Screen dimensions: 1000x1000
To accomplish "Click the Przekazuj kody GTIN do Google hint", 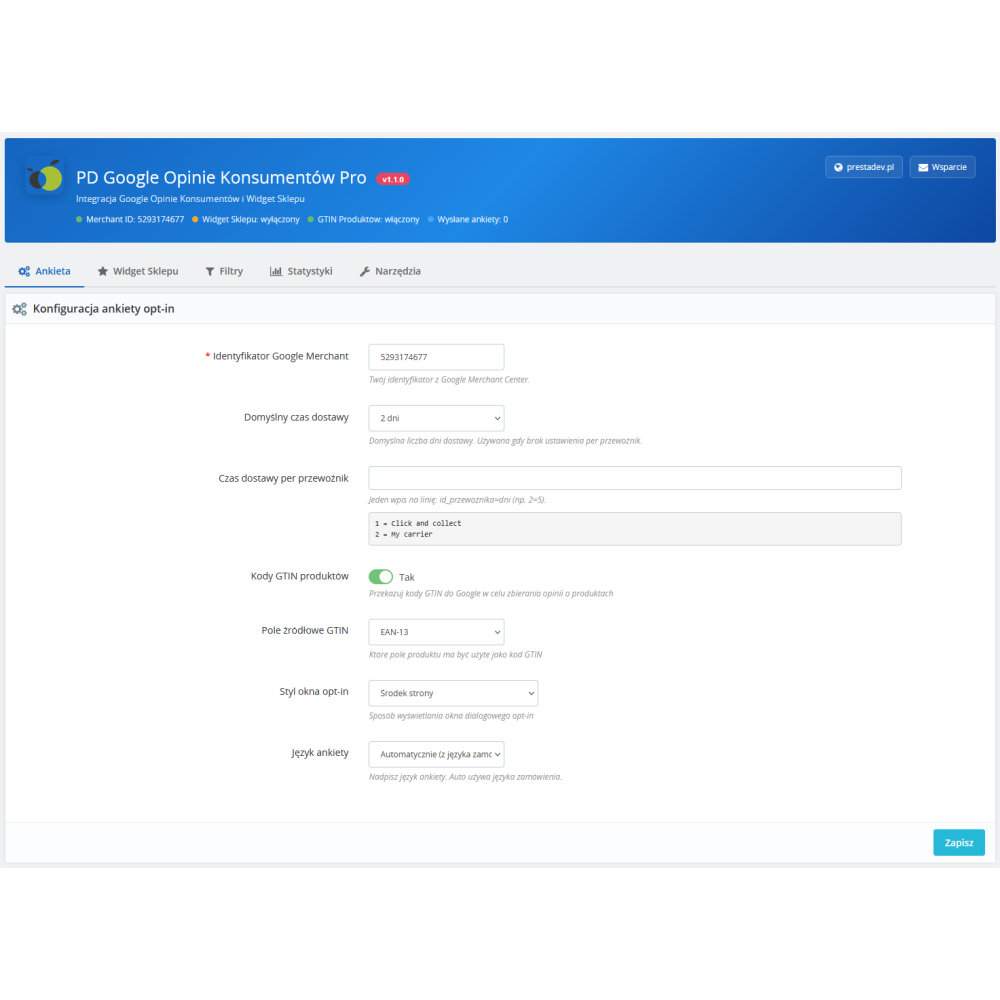I will (x=490, y=593).
